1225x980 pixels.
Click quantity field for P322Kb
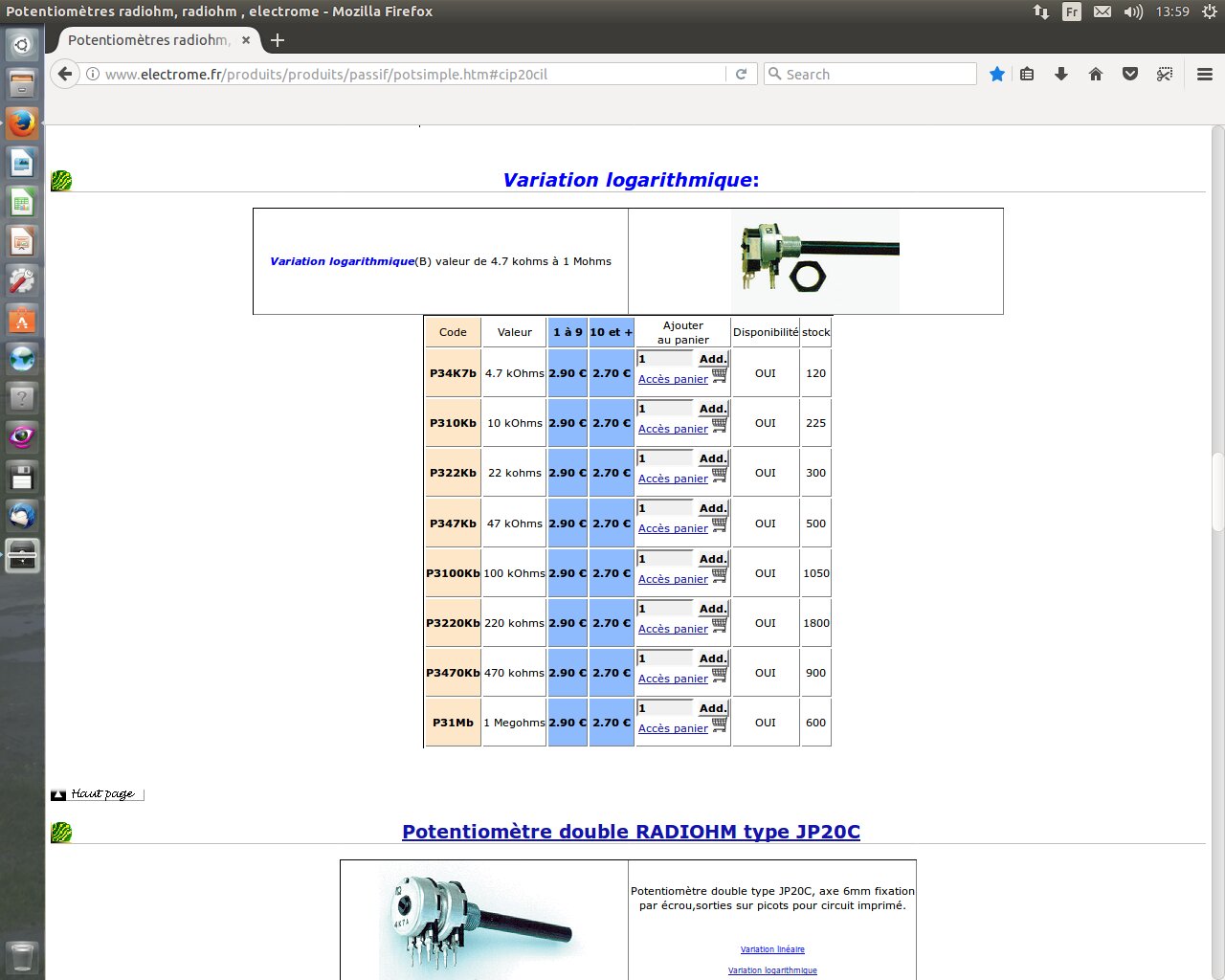[665, 458]
